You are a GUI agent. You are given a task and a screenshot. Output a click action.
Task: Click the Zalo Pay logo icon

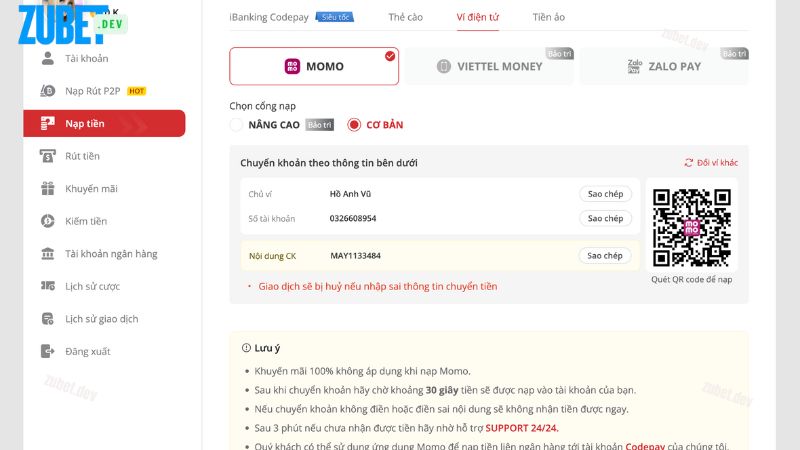(x=634, y=66)
